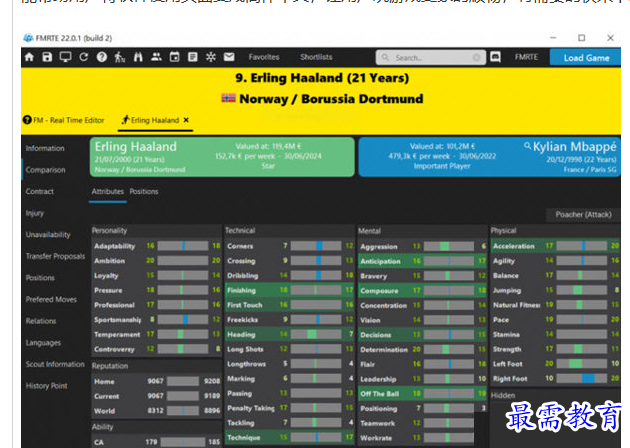This screenshot has height=448, width=630.
Task: Click the Refresh circular arrow icon
Action: click(84, 57)
